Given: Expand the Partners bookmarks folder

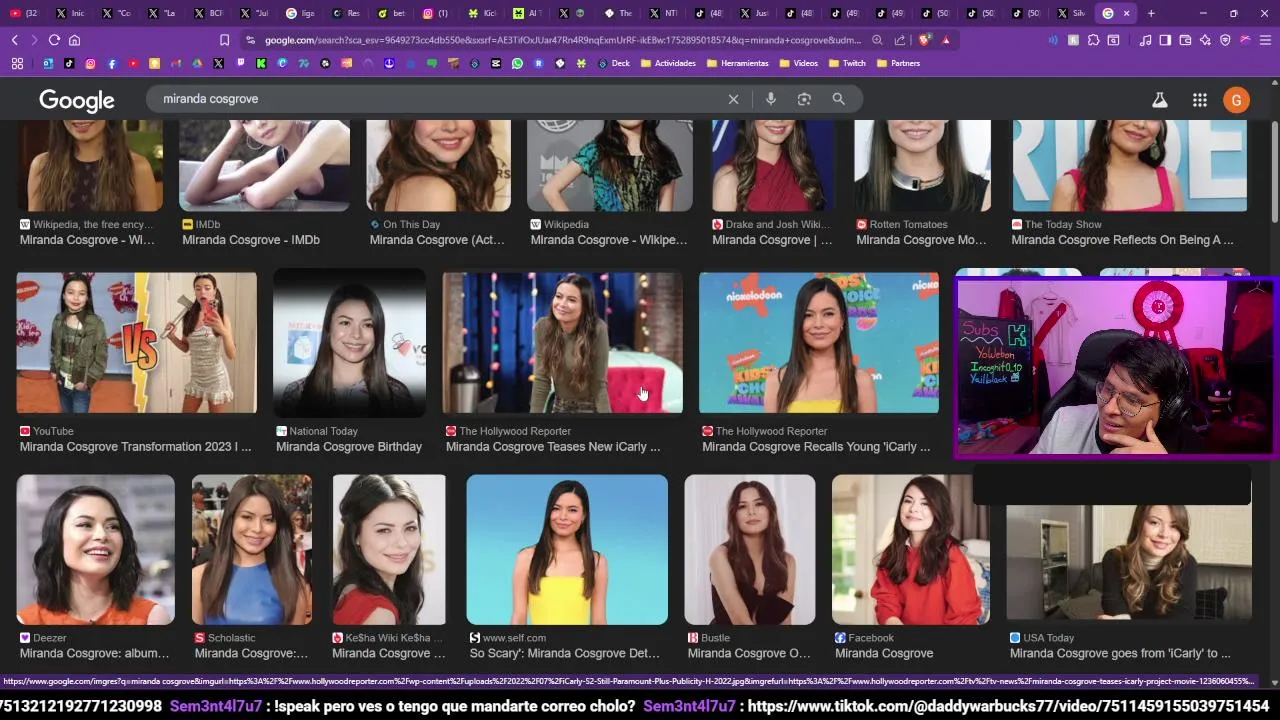Looking at the screenshot, I should [898, 63].
